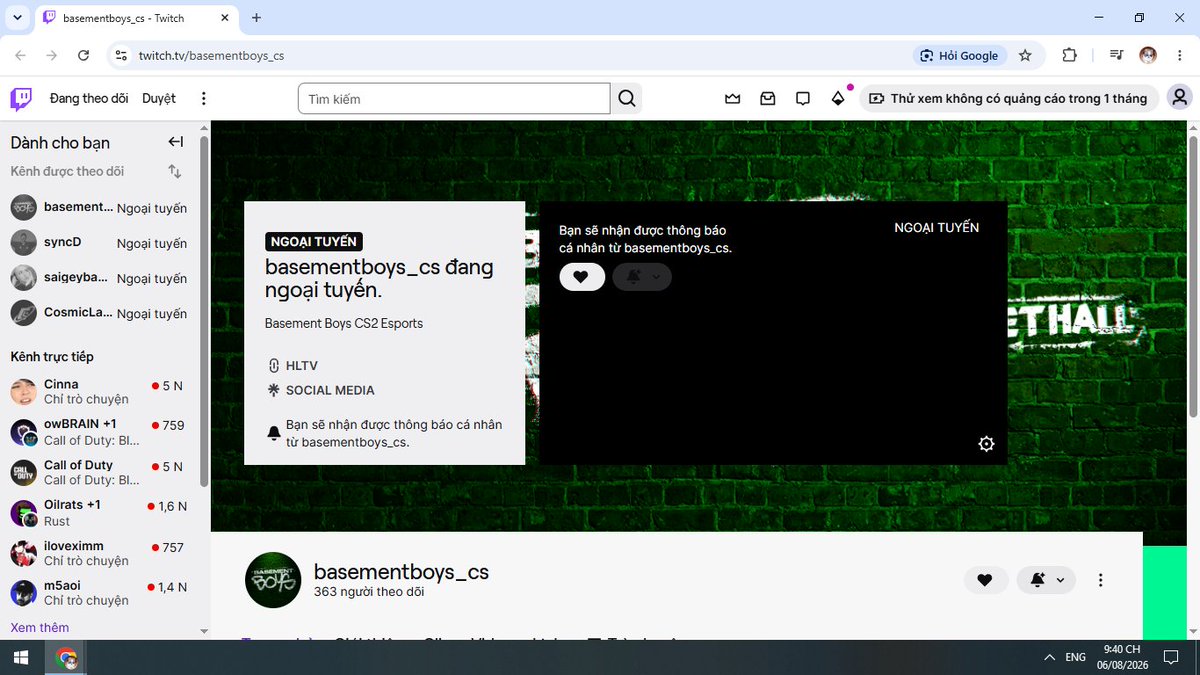This screenshot has width=1200, height=675.
Task: Click the Chrome media controls icon
Action: click(x=1115, y=56)
